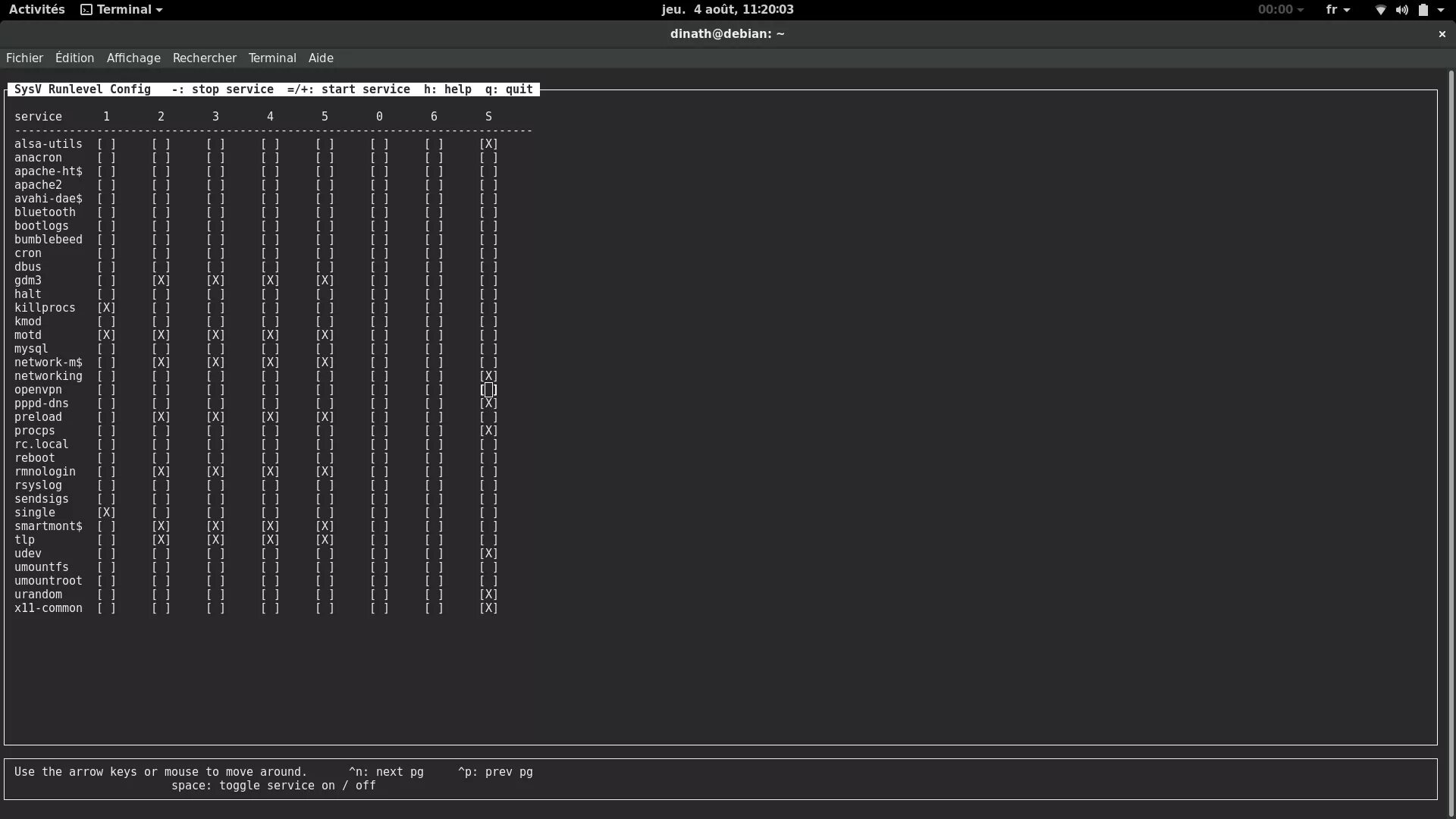The width and height of the screenshot is (1456, 819).
Task: Disable alsa-utils at runlevel S
Action: [489, 143]
